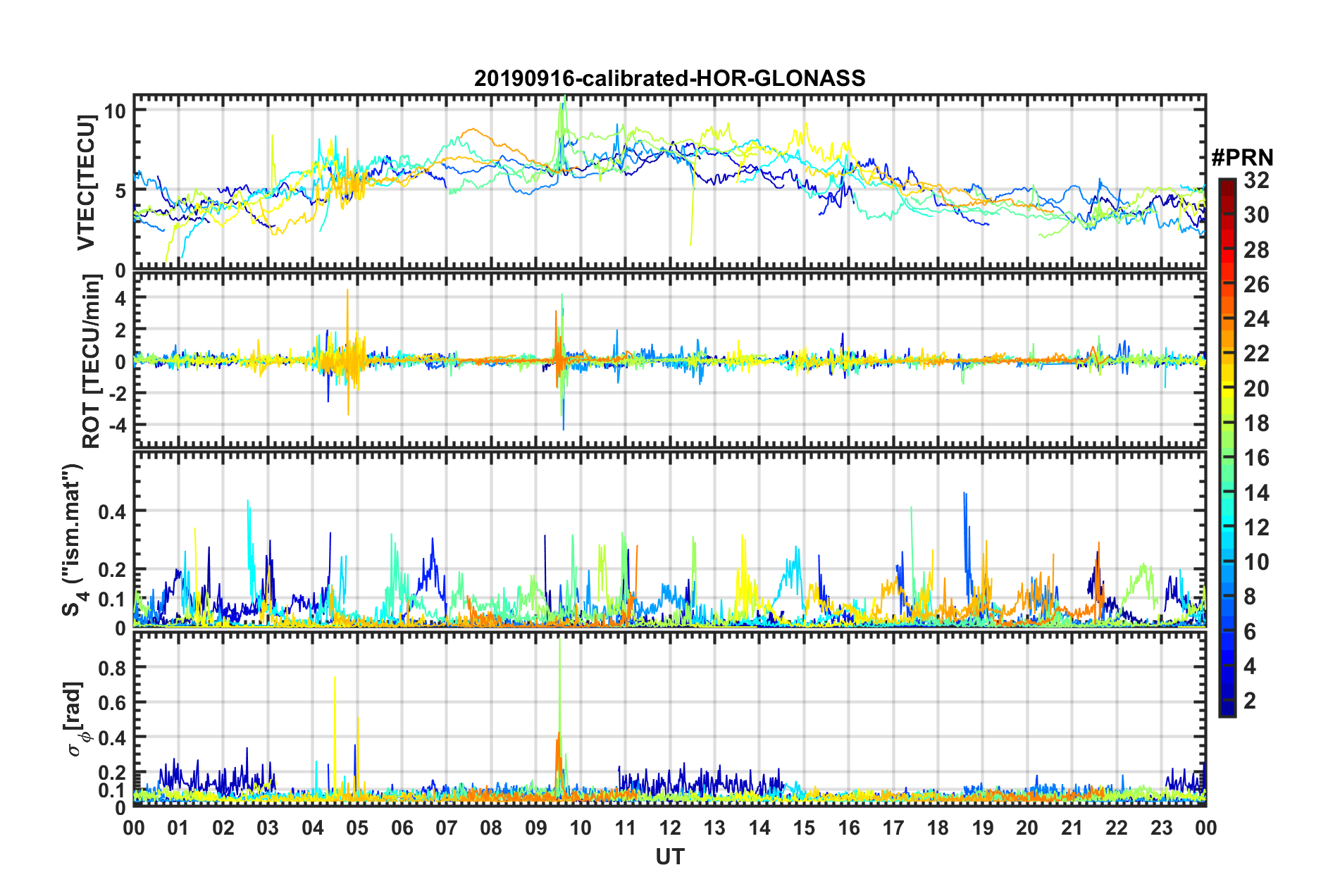Select the VTEC[TECU] y-axis label
Image resolution: width=1340 pixels, height=896 pixels.
86,182
